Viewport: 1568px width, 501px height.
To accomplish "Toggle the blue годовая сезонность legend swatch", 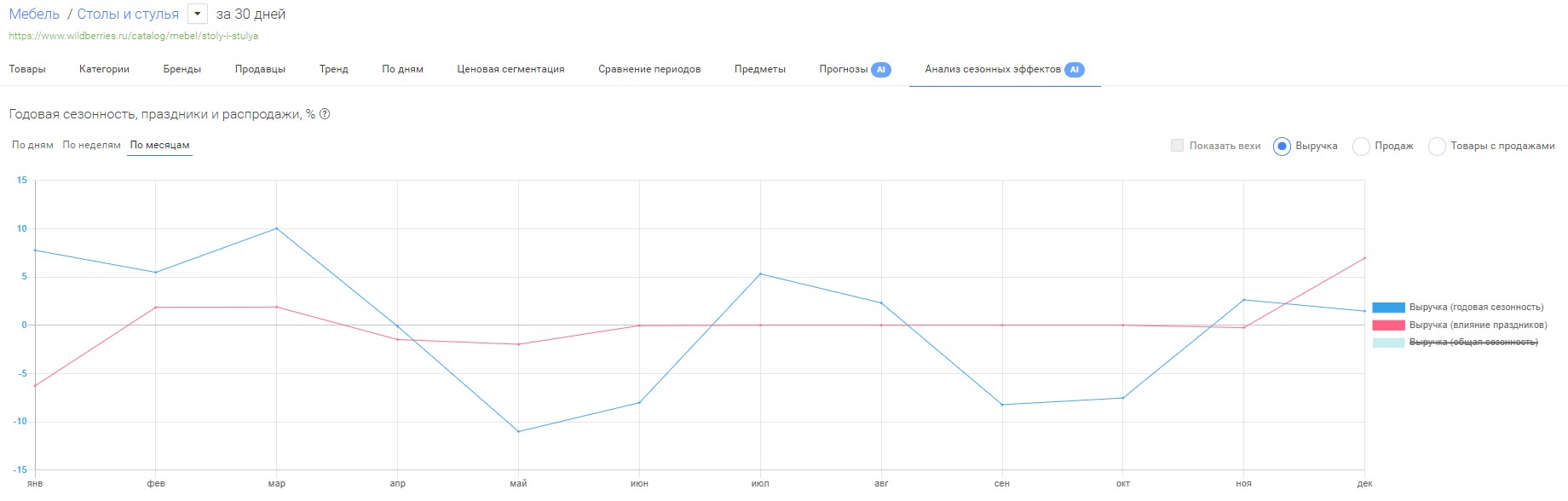I will coord(1388,308).
